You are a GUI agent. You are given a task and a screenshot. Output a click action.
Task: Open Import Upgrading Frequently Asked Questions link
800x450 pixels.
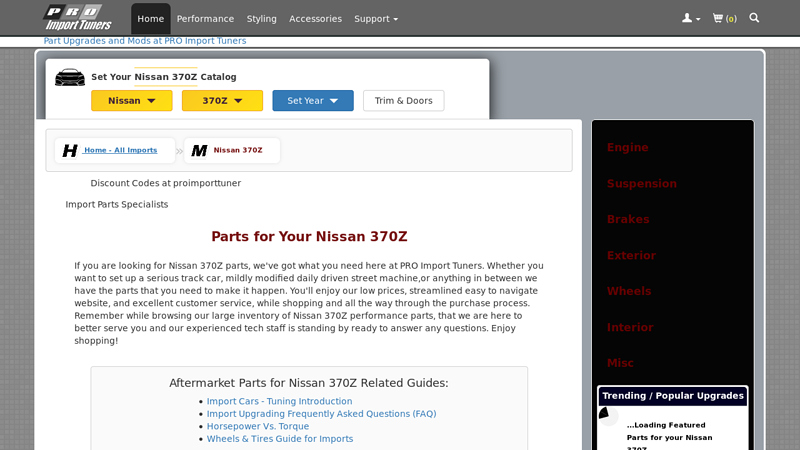point(321,414)
